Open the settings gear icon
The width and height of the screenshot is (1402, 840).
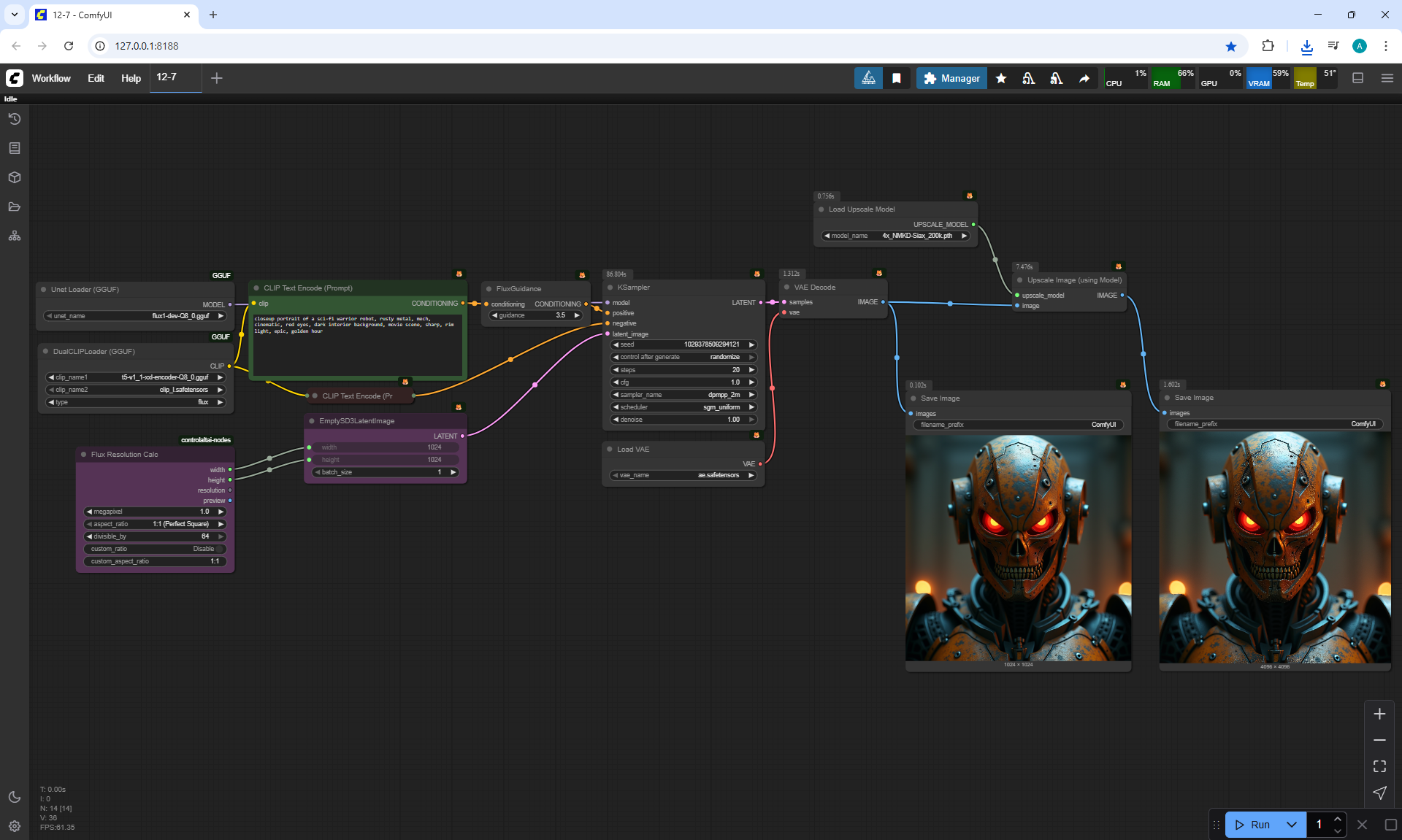(14, 826)
